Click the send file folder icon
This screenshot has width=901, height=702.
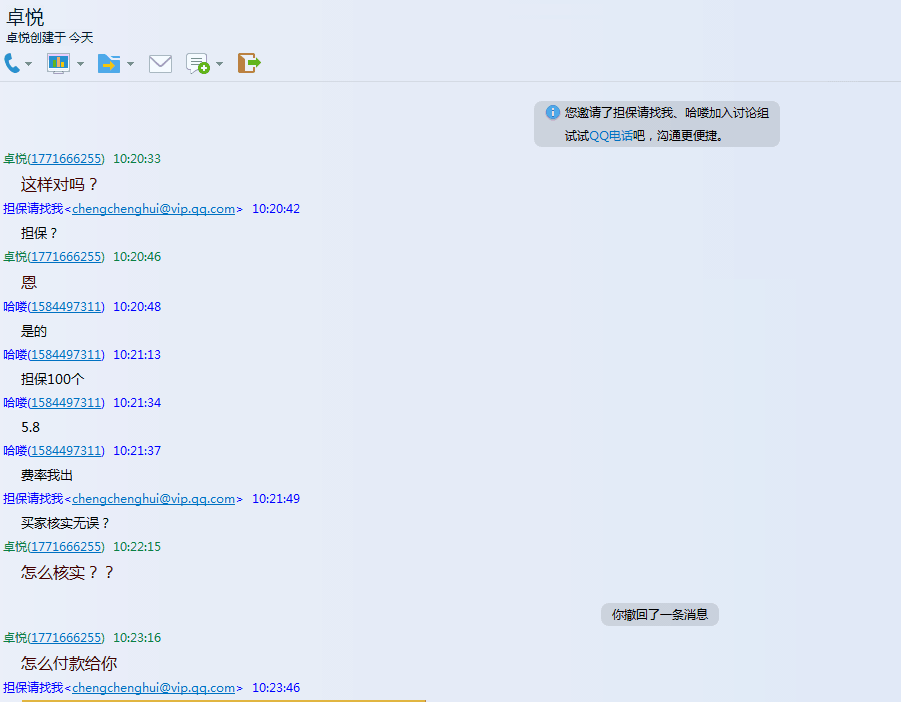(108, 64)
